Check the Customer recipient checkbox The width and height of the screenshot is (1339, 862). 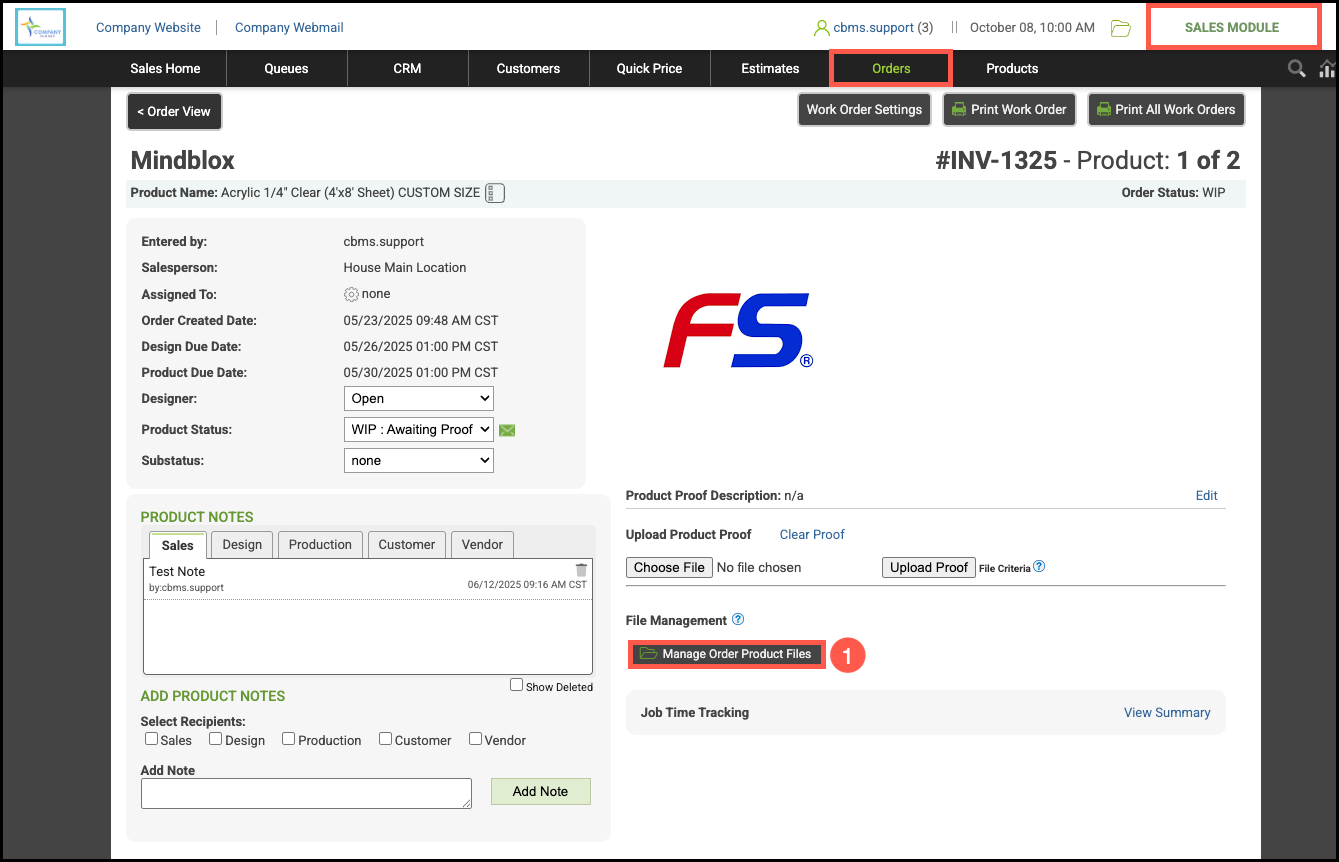pyautogui.click(x=385, y=739)
